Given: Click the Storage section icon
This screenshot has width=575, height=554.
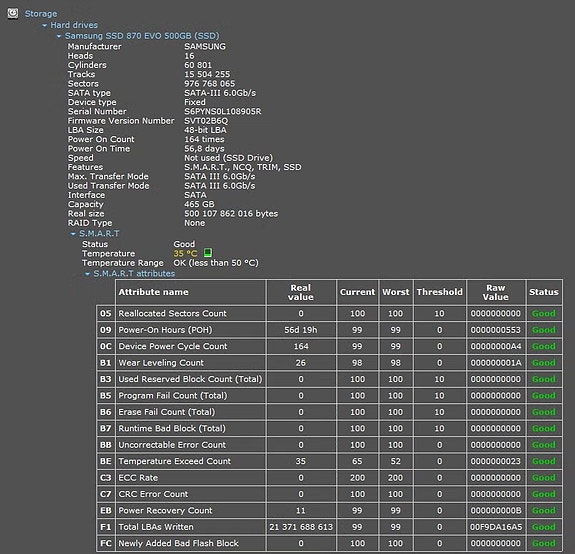Looking at the screenshot, I should coord(13,14).
